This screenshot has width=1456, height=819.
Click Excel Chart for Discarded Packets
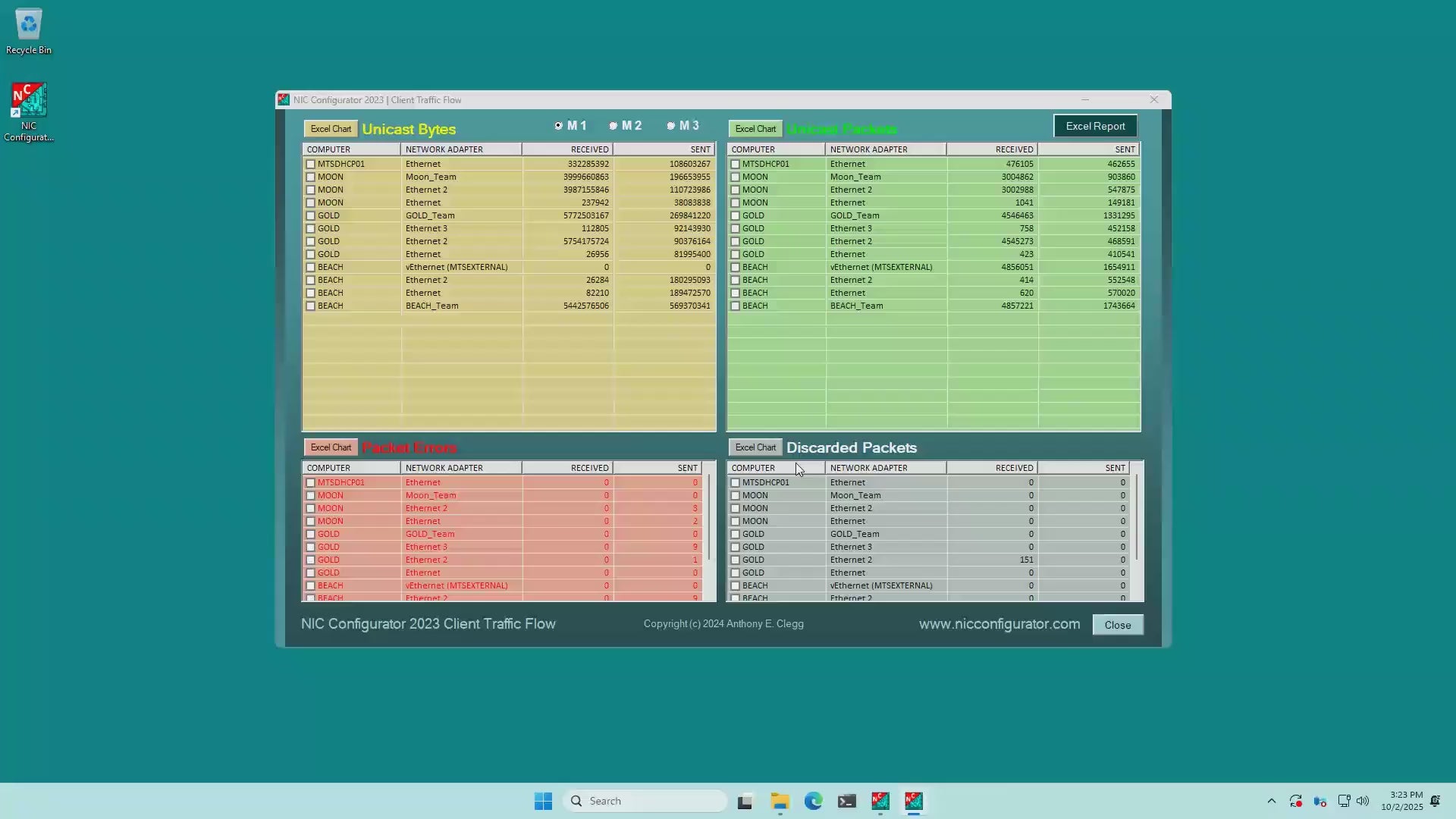[x=755, y=447]
